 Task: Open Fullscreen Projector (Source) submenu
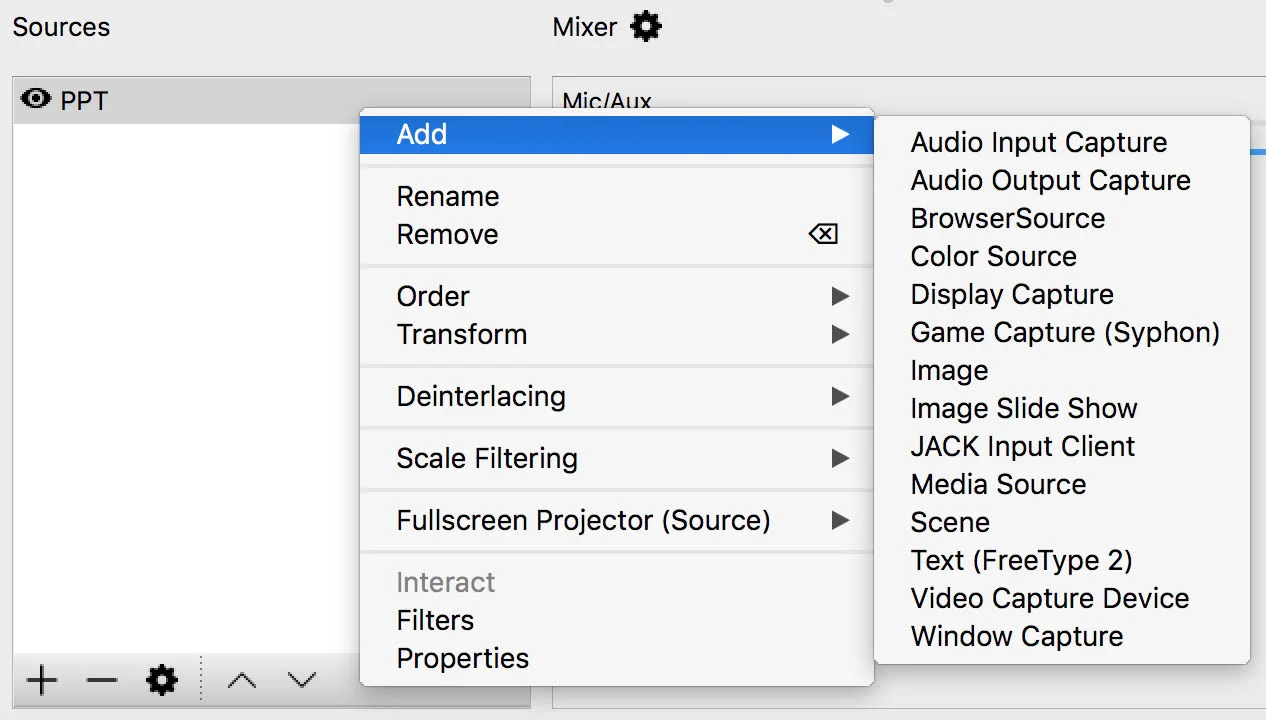(617, 520)
